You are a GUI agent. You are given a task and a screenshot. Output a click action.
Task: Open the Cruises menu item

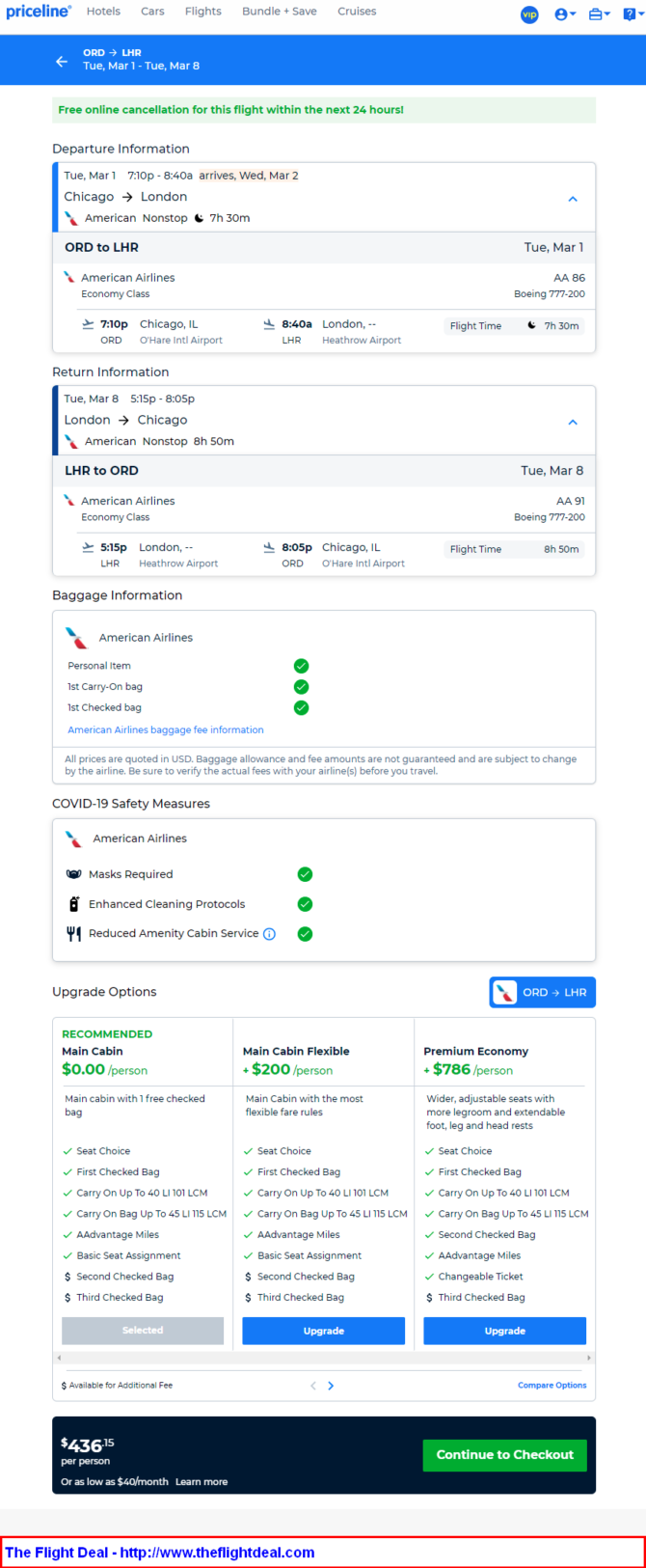coord(357,12)
